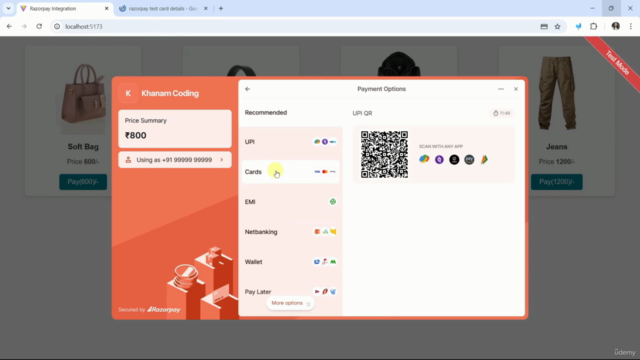Click the PhonePe icon beside QR code
The width and height of the screenshot is (640, 360).
pos(439,160)
